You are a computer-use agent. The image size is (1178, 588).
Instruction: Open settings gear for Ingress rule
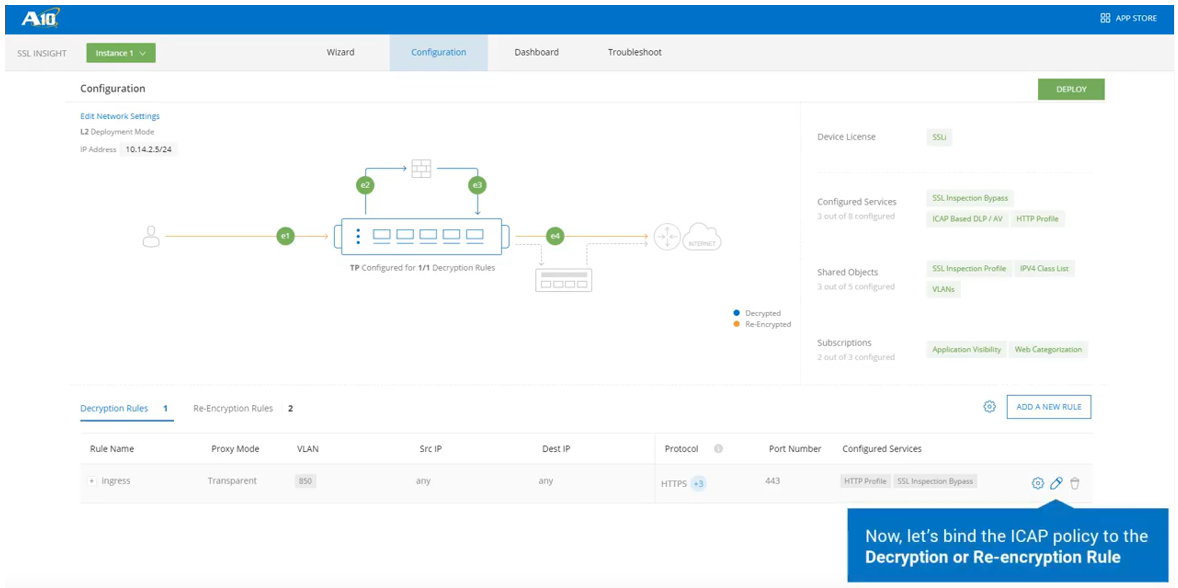(x=1038, y=483)
